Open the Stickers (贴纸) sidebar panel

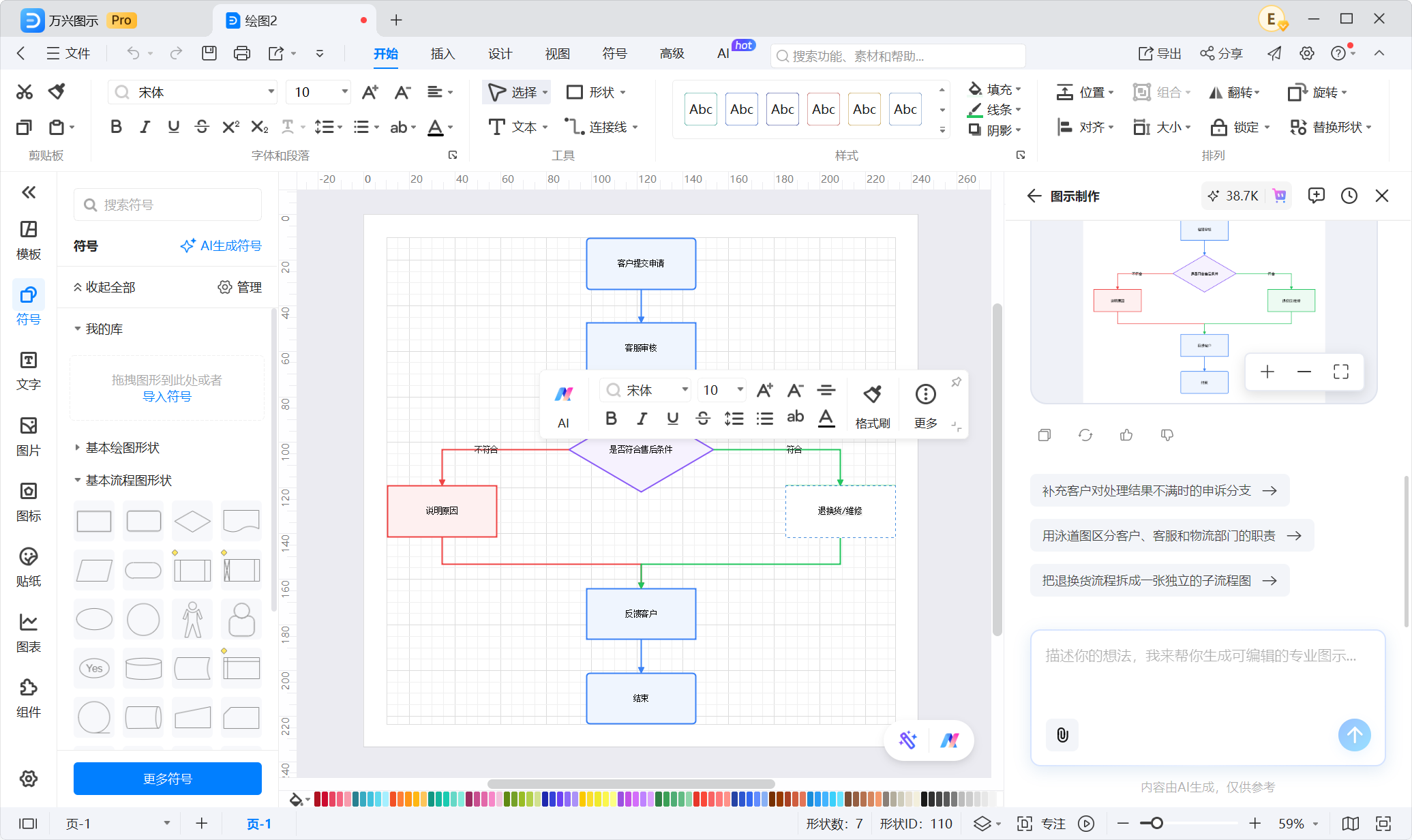28,567
